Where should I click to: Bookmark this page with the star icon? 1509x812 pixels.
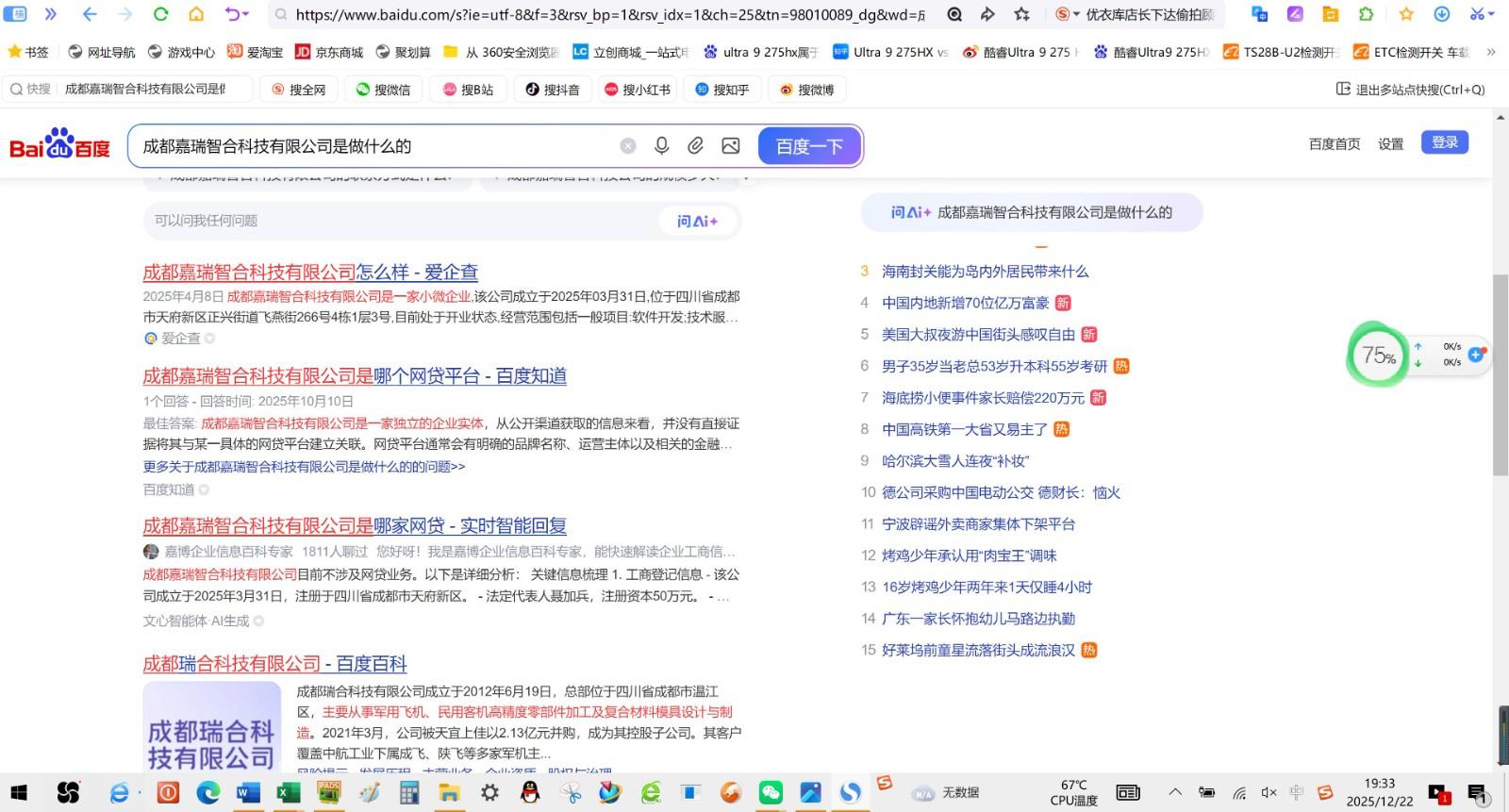[x=1021, y=14]
